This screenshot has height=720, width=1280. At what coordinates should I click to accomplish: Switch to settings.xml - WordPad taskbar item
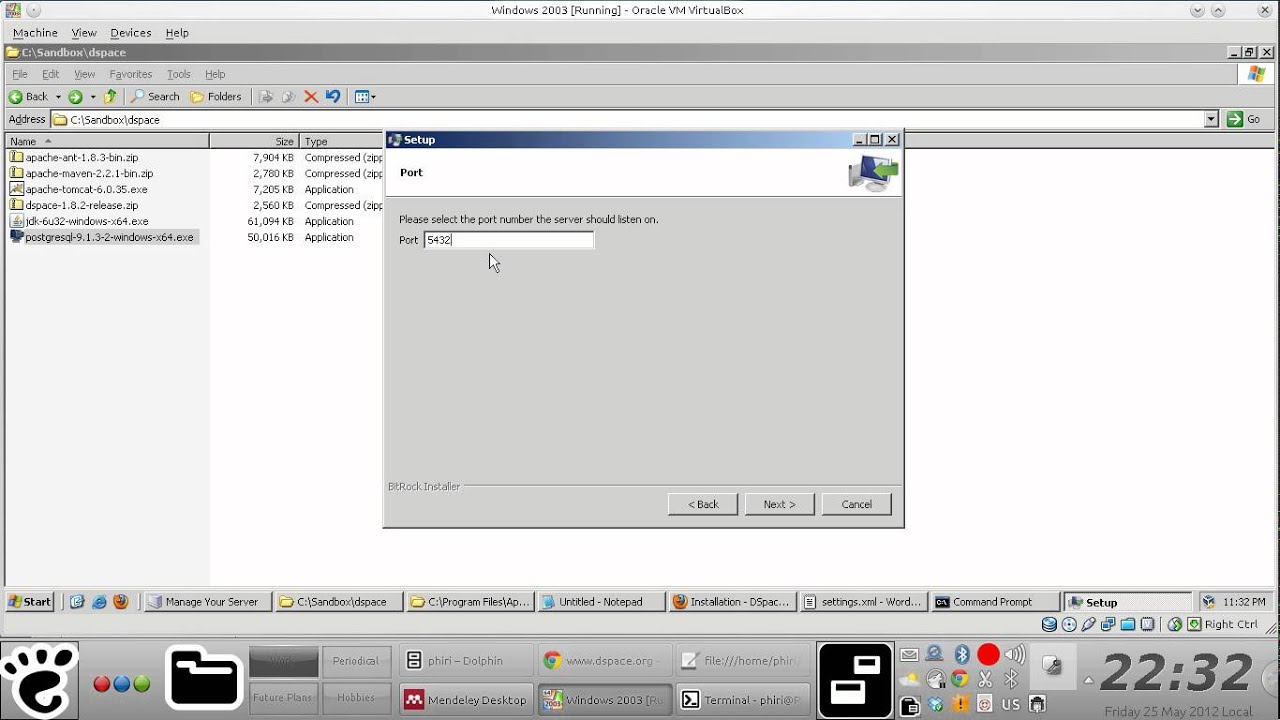[863, 602]
